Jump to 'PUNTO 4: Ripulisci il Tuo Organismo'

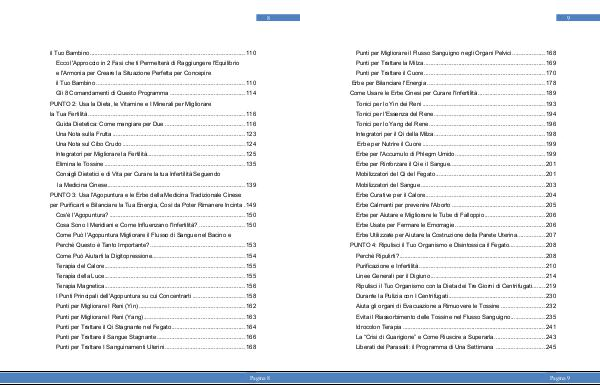453,245
